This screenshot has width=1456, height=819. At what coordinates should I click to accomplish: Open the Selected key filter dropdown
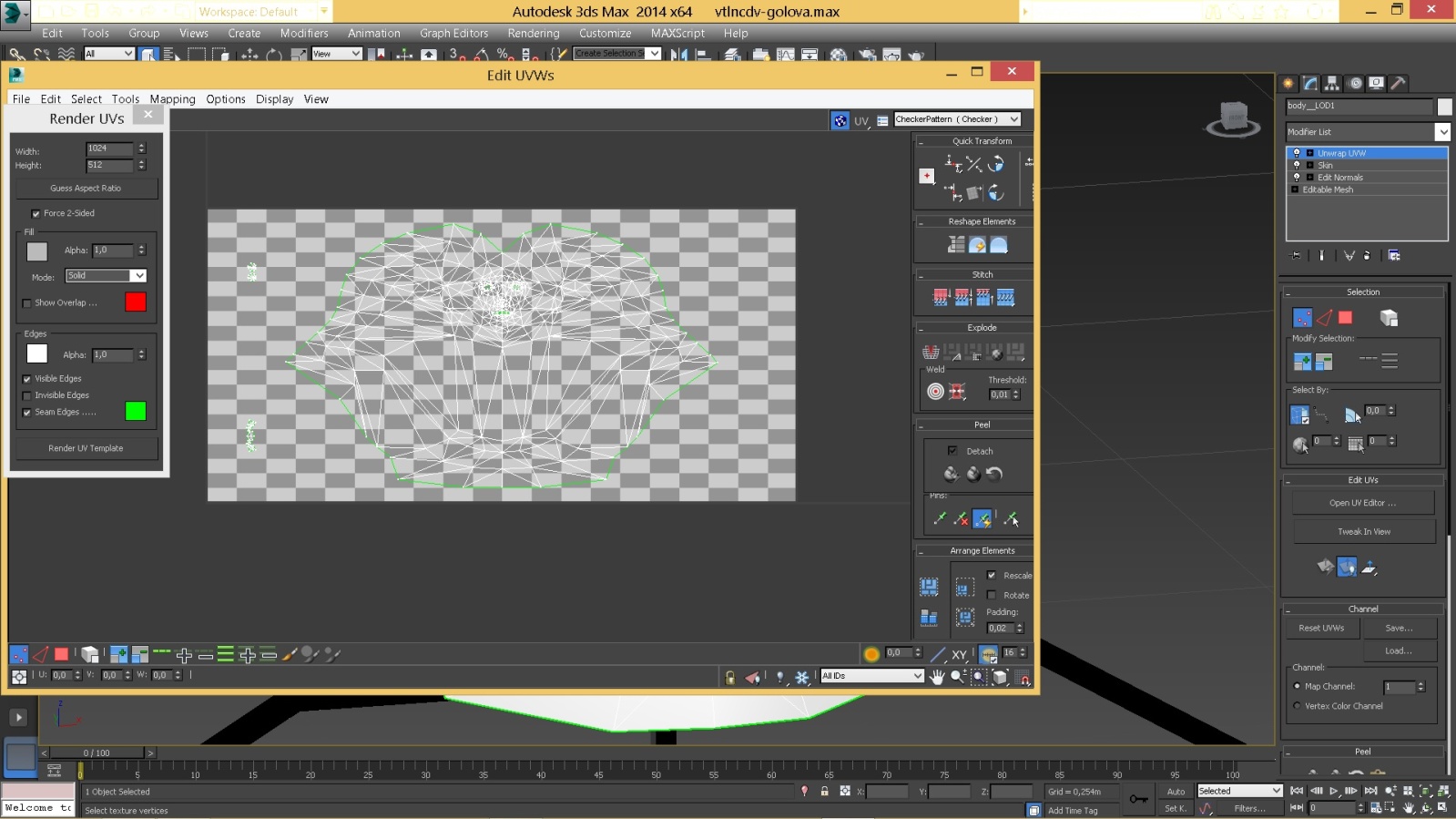click(1239, 791)
